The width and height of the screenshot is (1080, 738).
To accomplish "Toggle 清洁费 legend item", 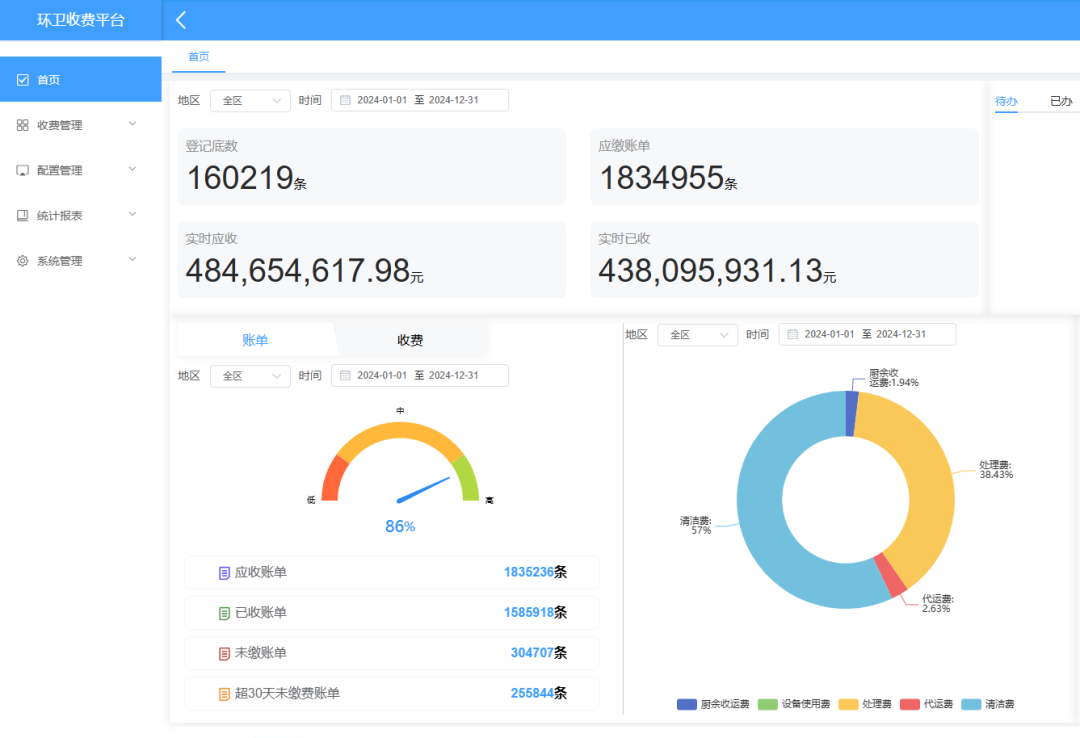I will (x=988, y=704).
